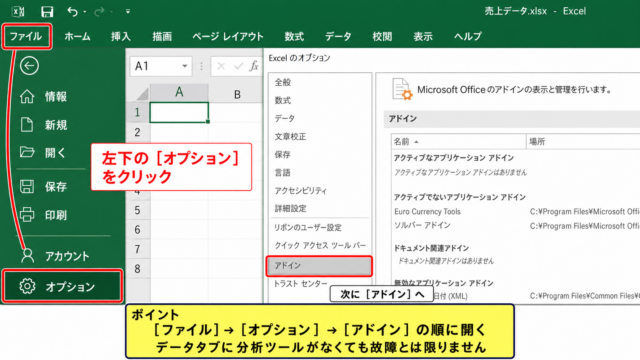Select column A header
Image resolution: width=640 pixels, height=360 pixels.
[179, 93]
